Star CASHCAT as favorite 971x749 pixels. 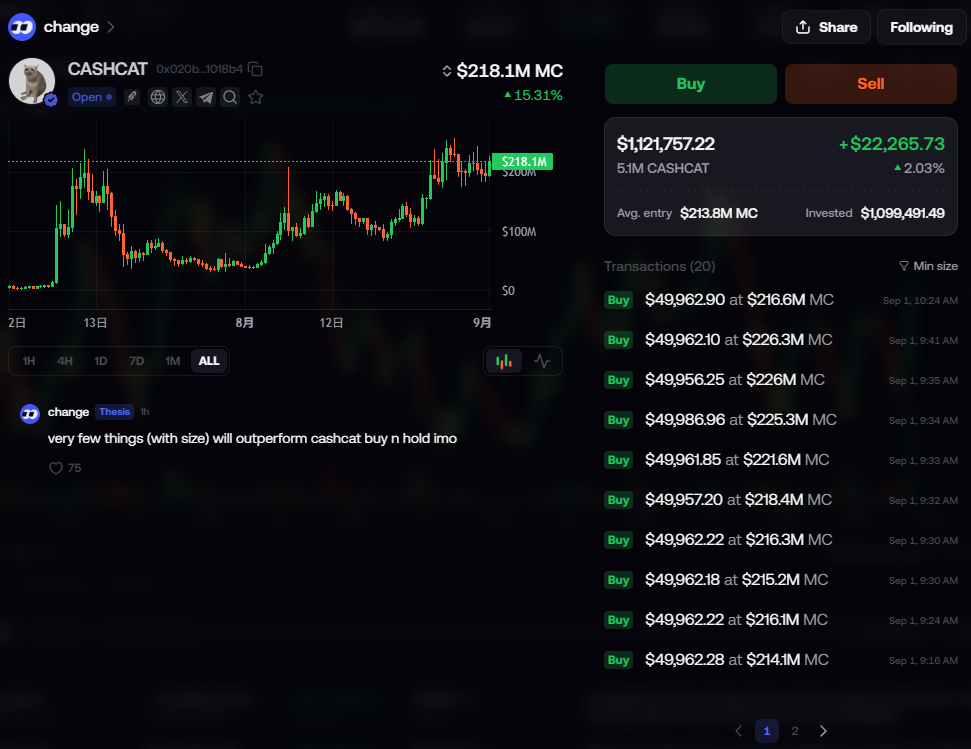pyautogui.click(x=255, y=97)
